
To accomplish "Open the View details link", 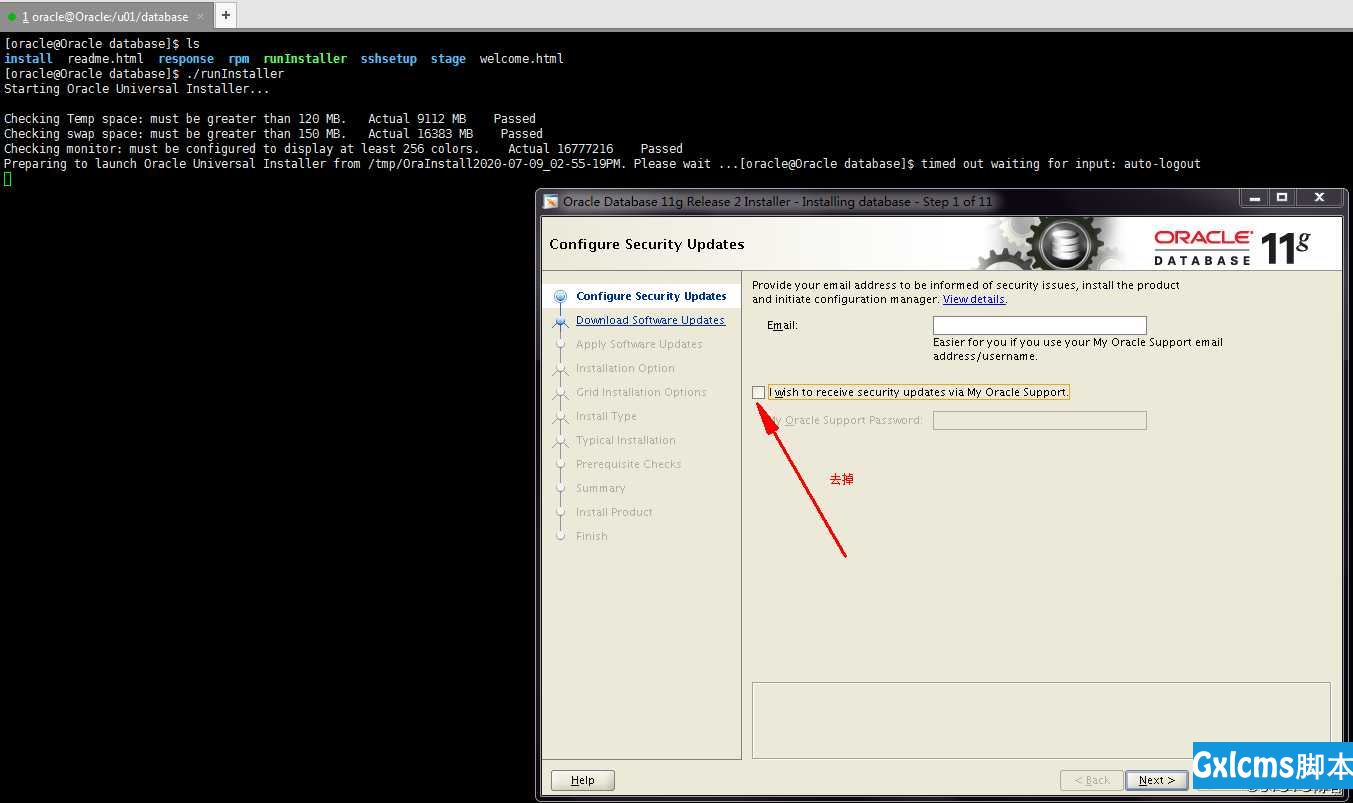I will (x=973, y=299).
